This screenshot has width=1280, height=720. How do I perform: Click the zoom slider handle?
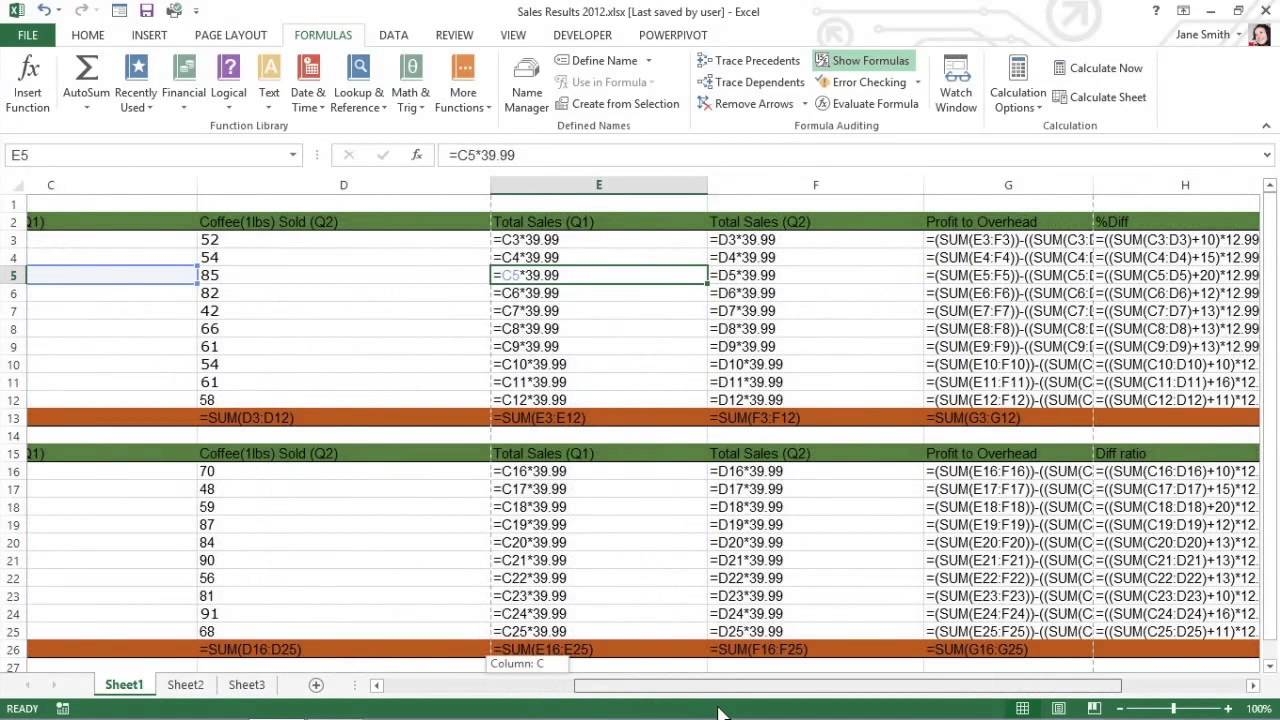pos(1174,709)
